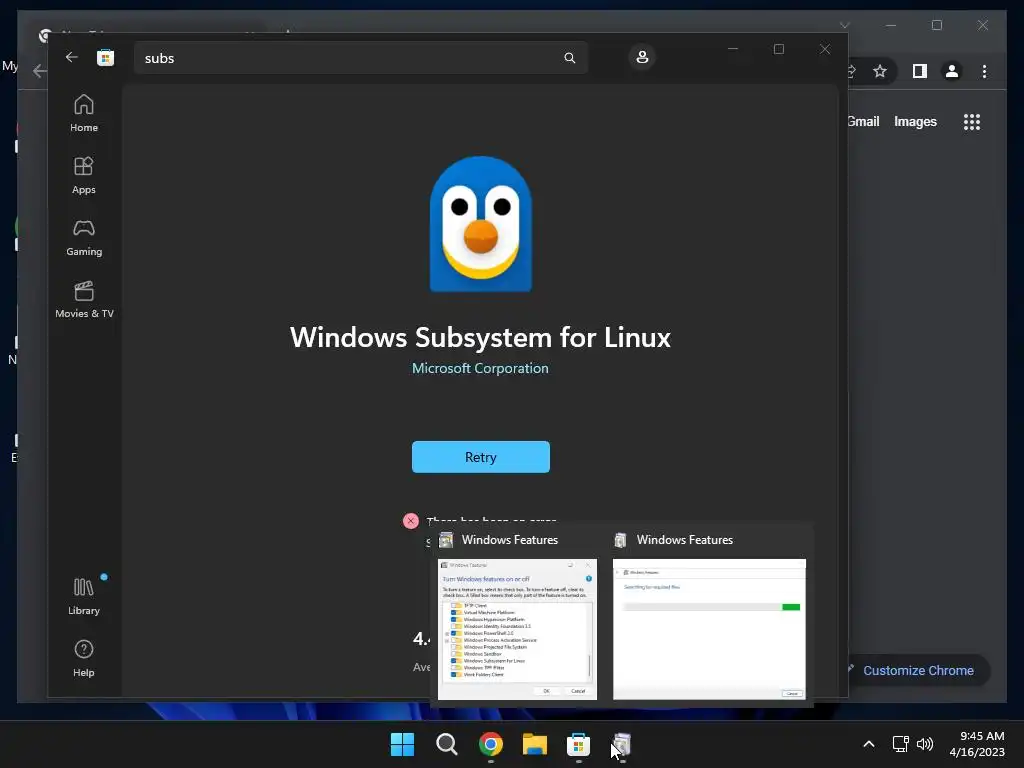Click Customize Chrome button

click(918, 671)
